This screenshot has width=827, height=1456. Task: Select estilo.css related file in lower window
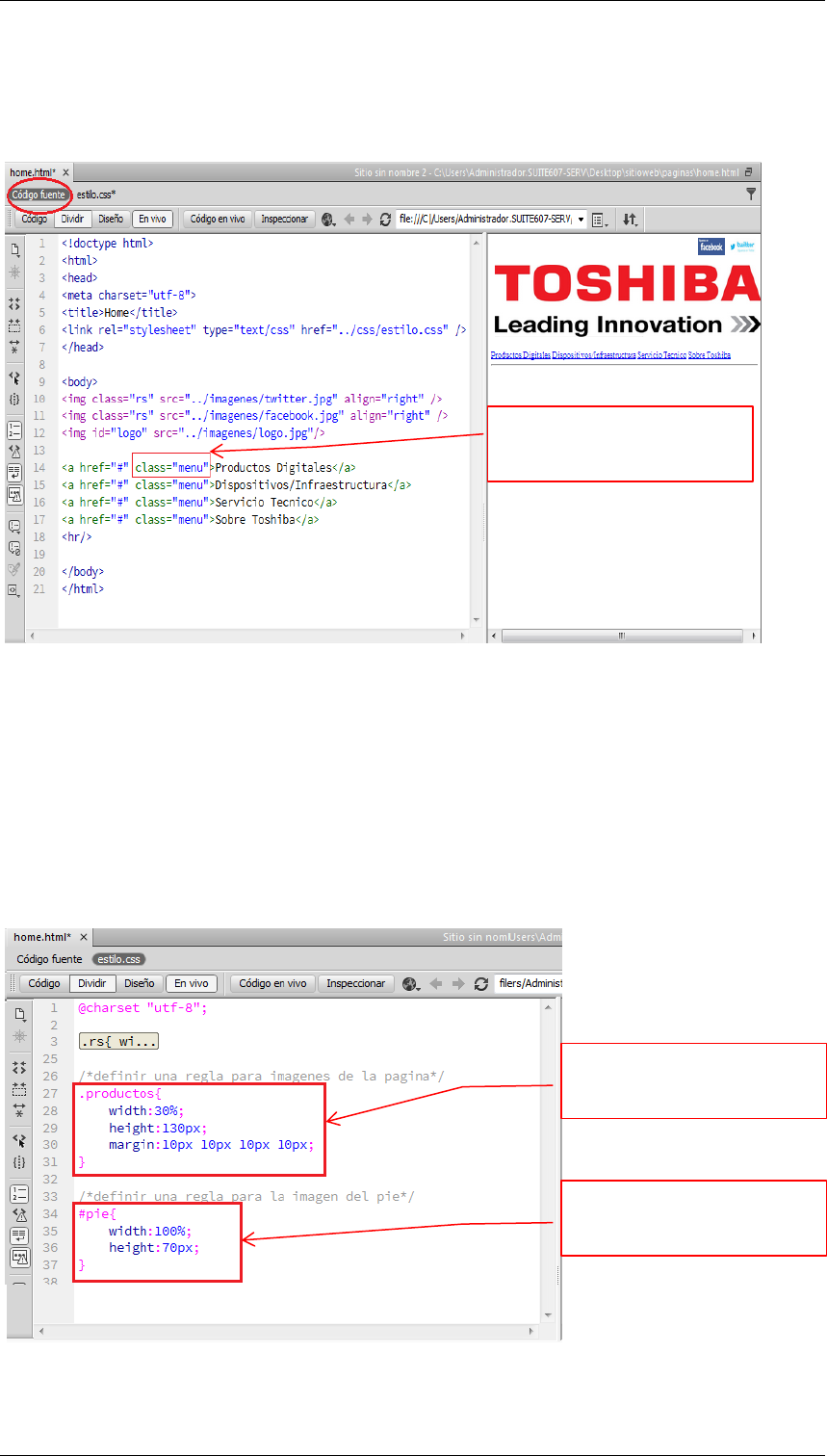click(118, 959)
